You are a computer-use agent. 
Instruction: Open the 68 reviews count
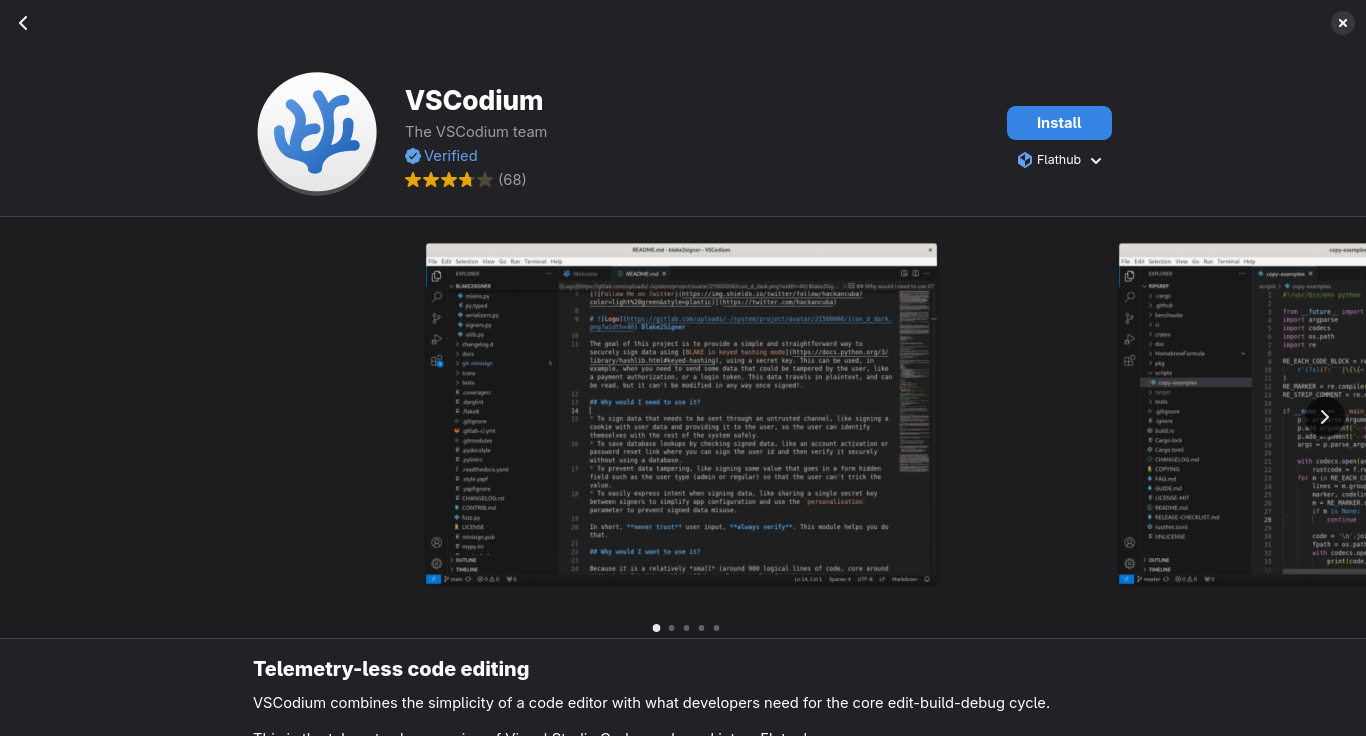[x=512, y=180]
